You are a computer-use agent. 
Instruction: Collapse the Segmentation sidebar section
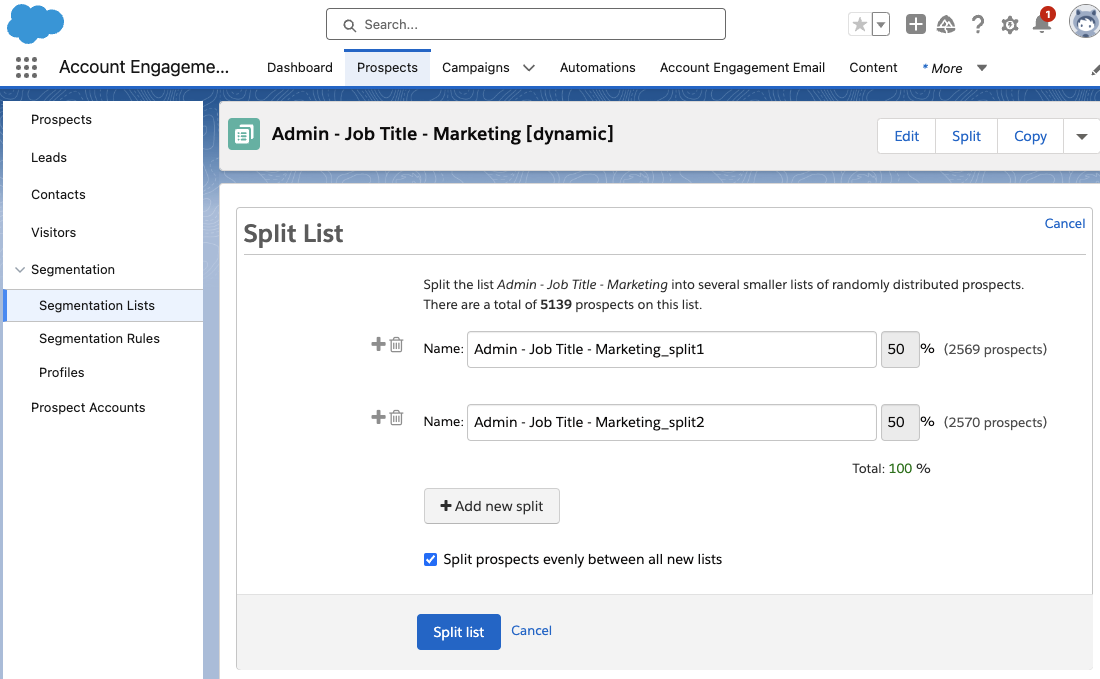[x=20, y=269]
